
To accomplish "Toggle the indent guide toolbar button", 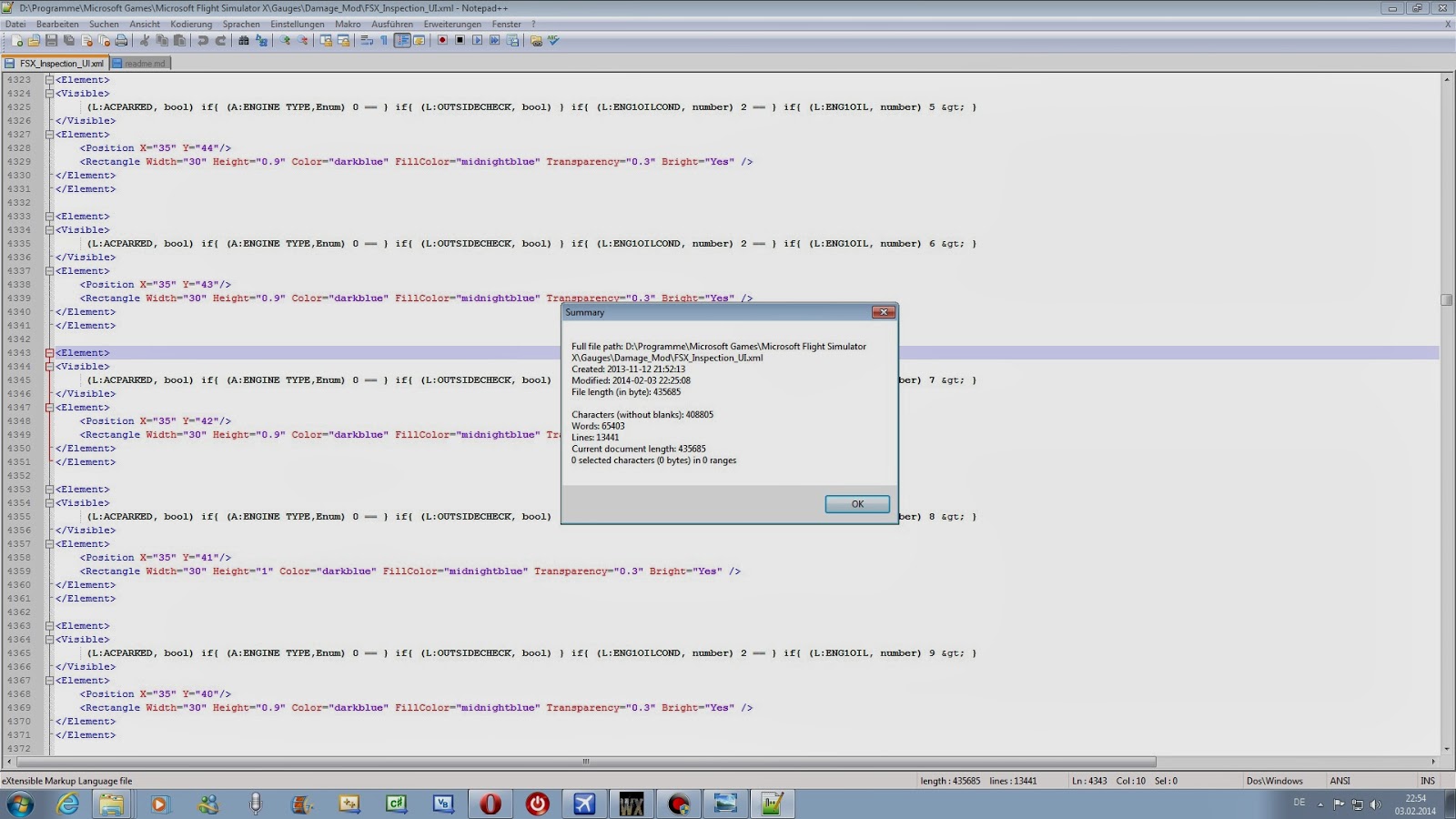I will (402, 40).
